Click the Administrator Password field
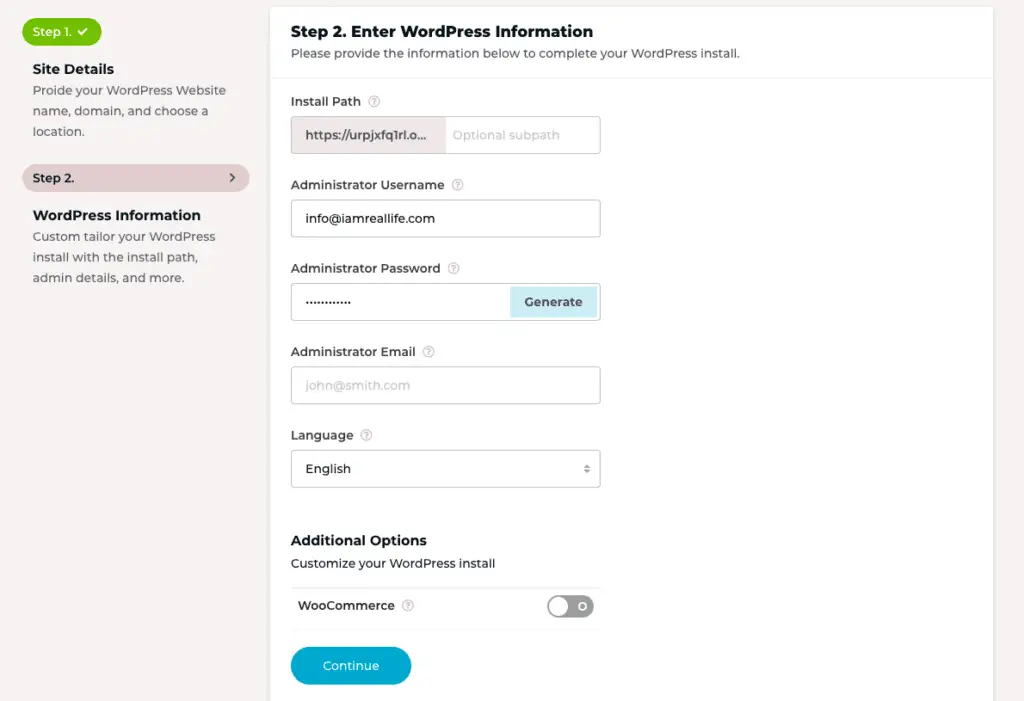 tap(400, 302)
